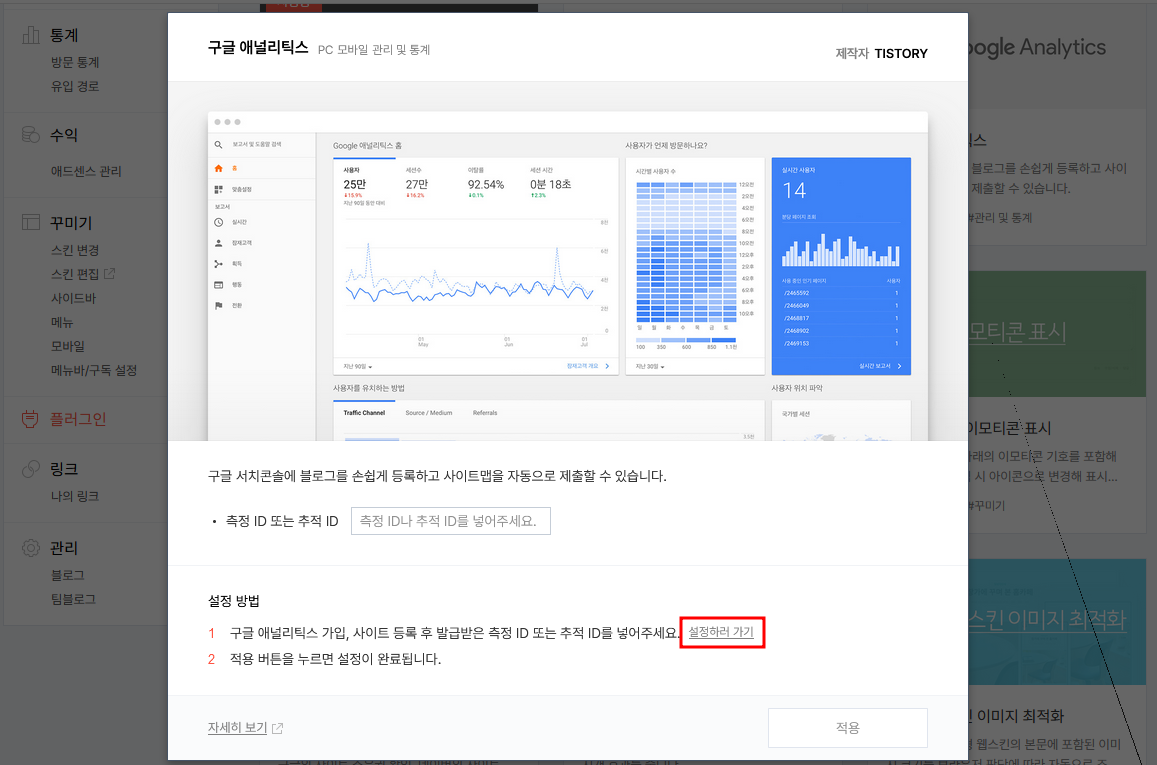Open 방문 통계 in sidebar

pyautogui.click(x=75, y=62)
